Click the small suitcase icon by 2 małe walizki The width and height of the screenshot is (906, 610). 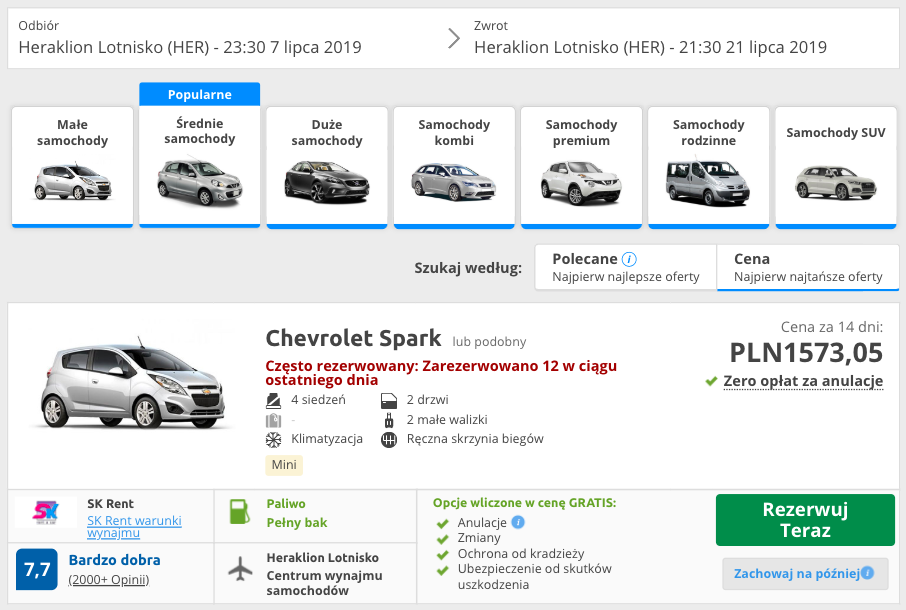coord(389,420)
